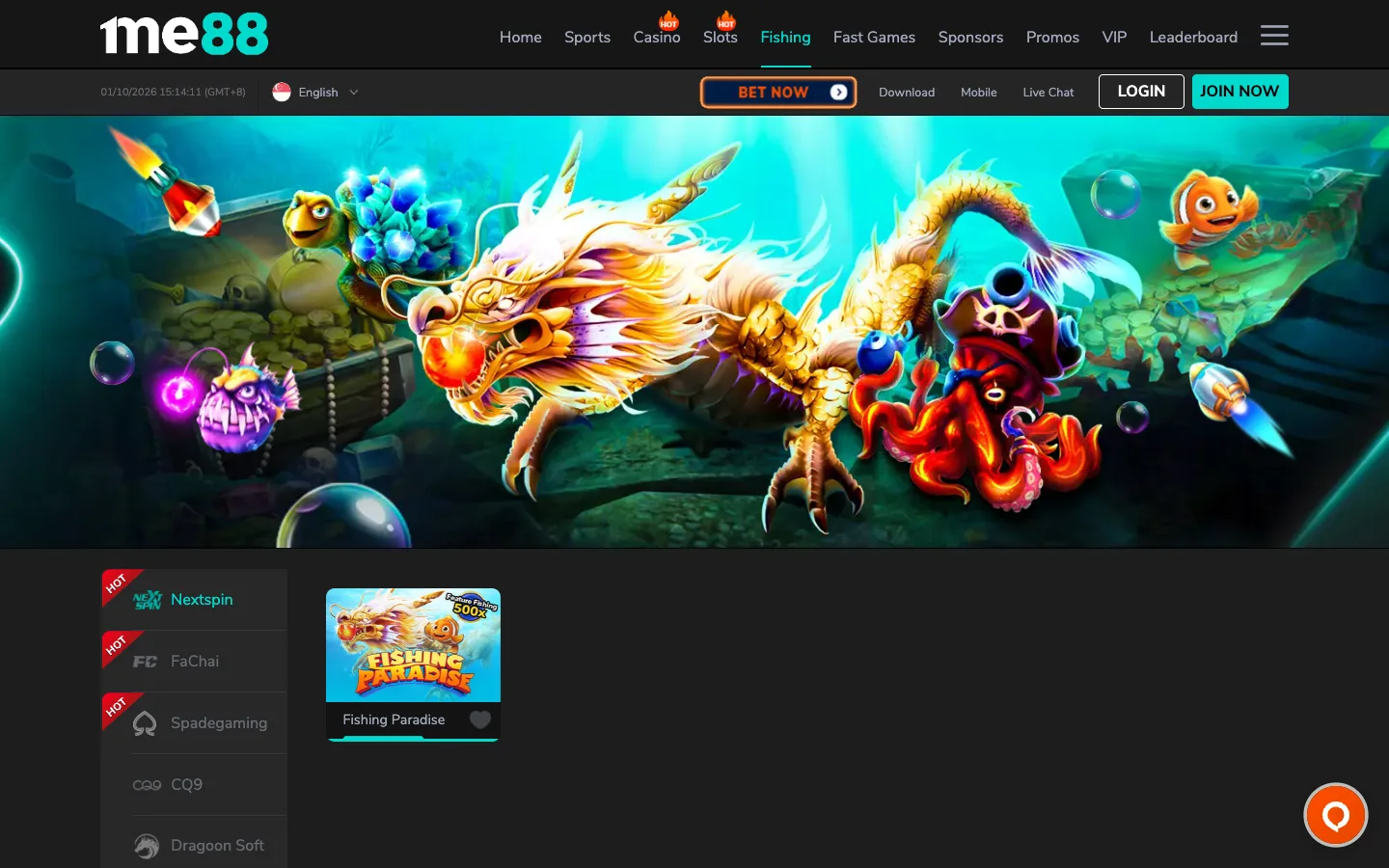Pick the Dragoon Soft provider icon
The image size is (1389, 868).
click(x=147, y=846)
